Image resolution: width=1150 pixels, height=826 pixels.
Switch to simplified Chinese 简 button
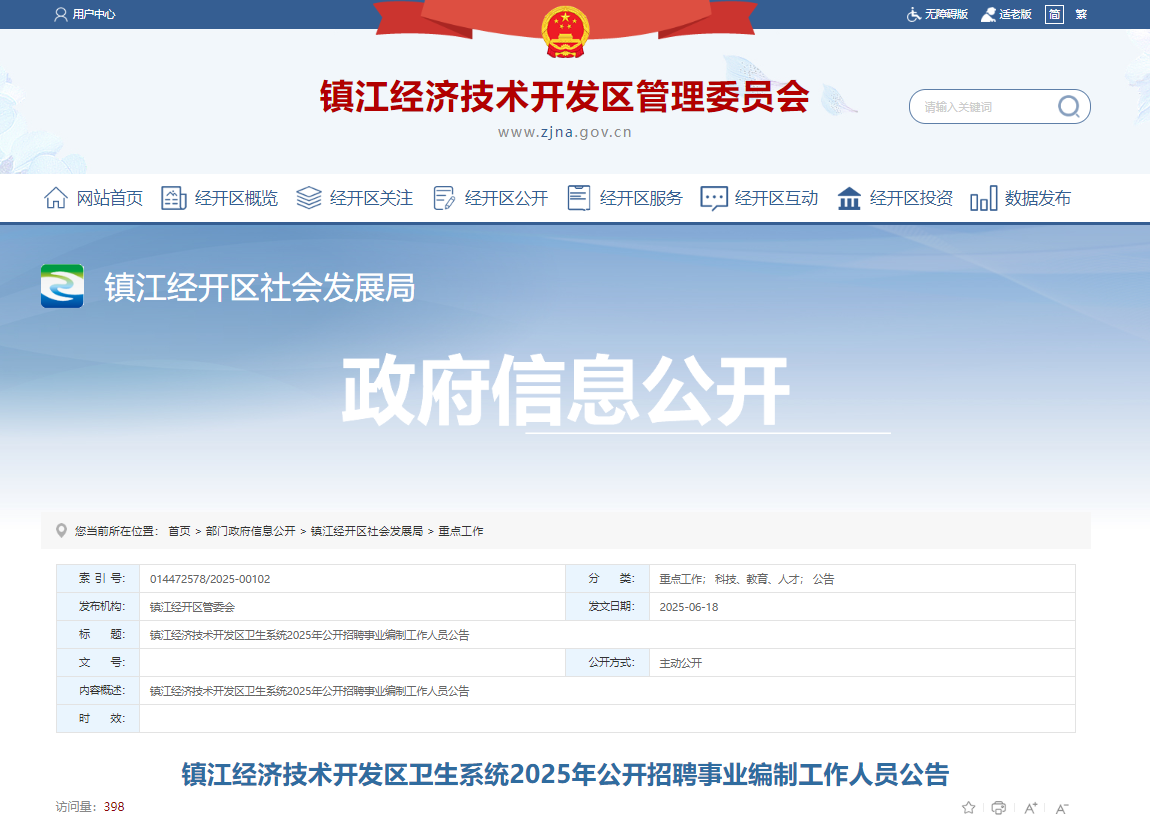click(1054, 14)
